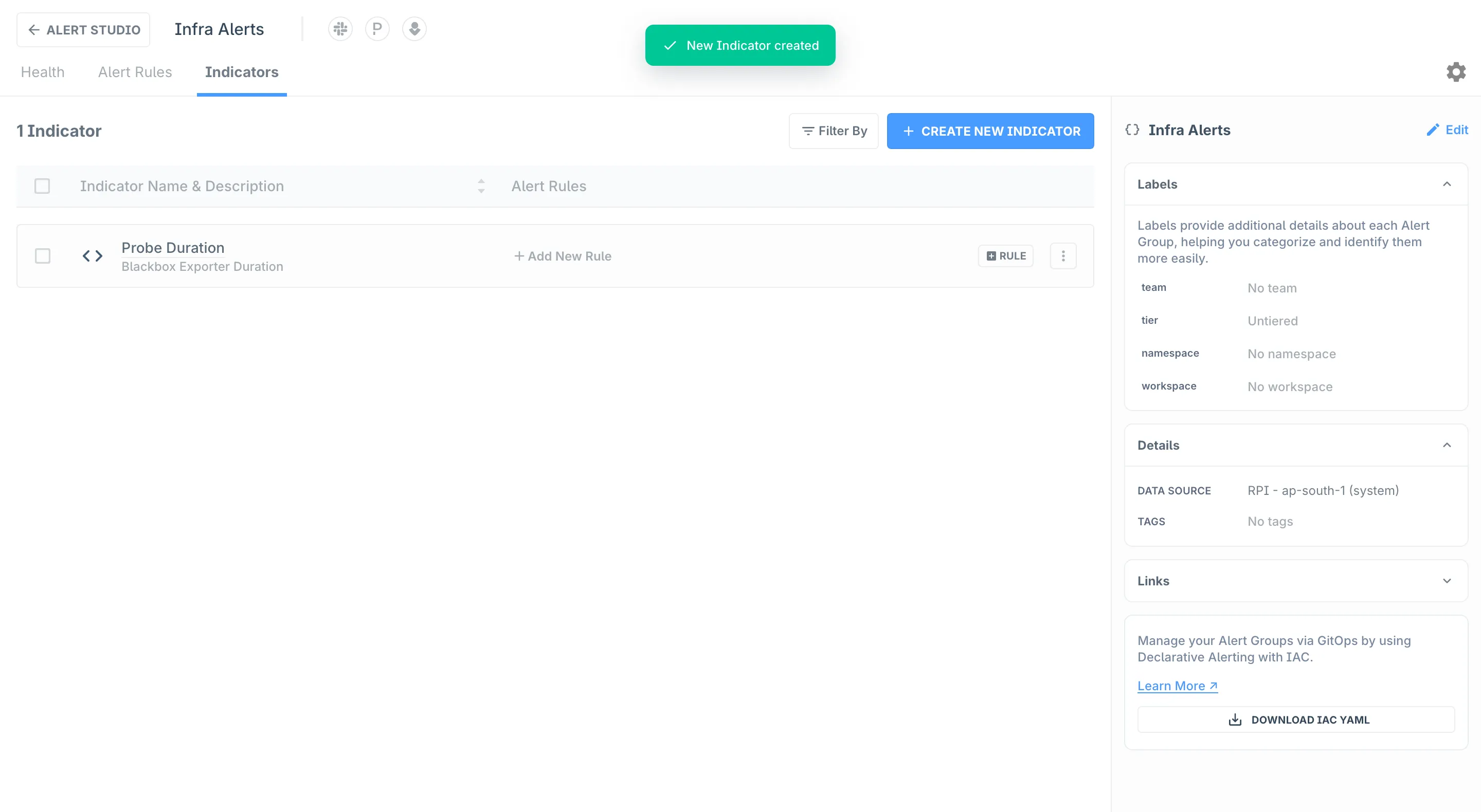Click the Probe Duration code bracket icon

pos(92,256)
